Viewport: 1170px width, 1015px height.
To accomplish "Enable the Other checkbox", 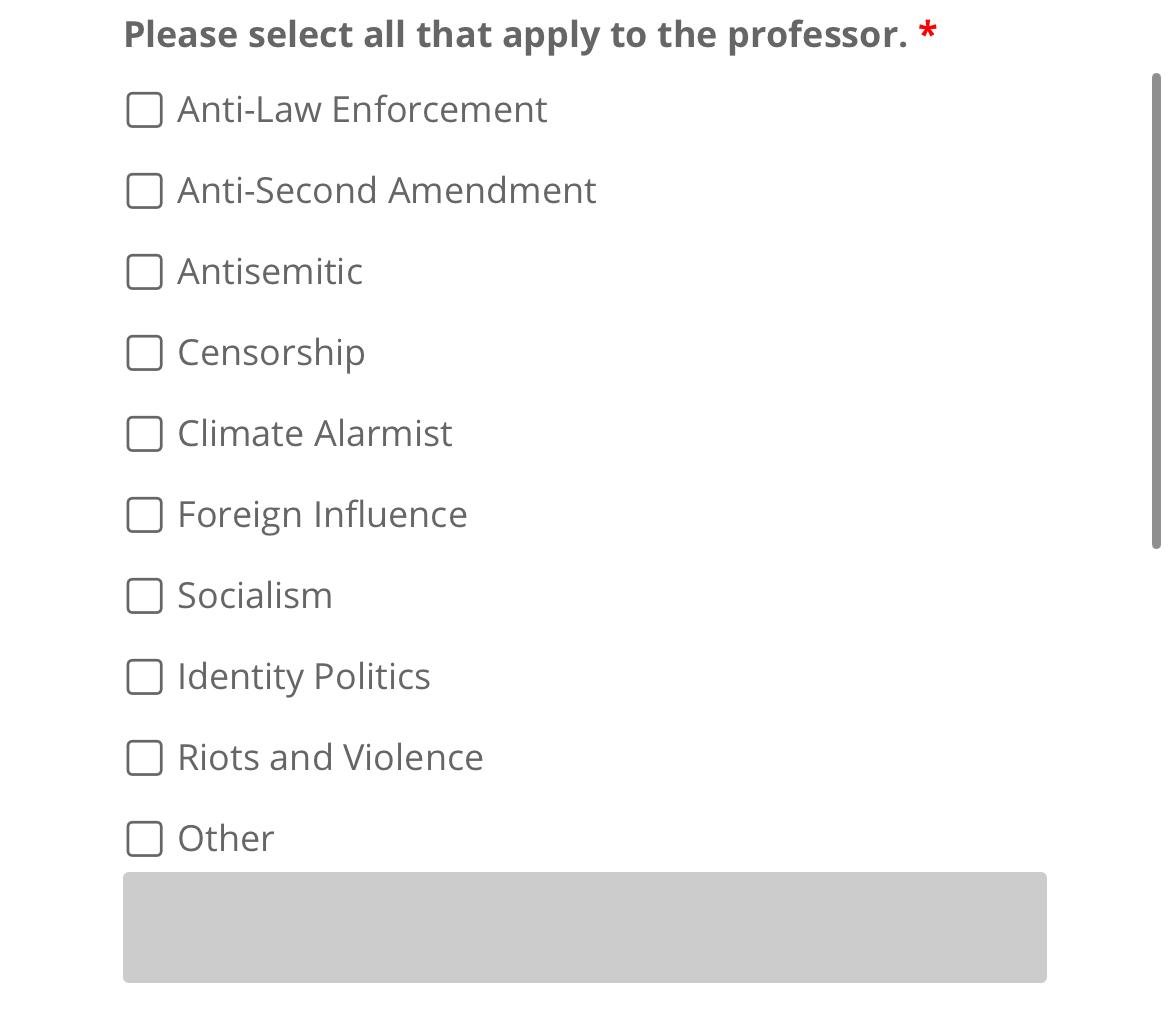I will [144, 838].
